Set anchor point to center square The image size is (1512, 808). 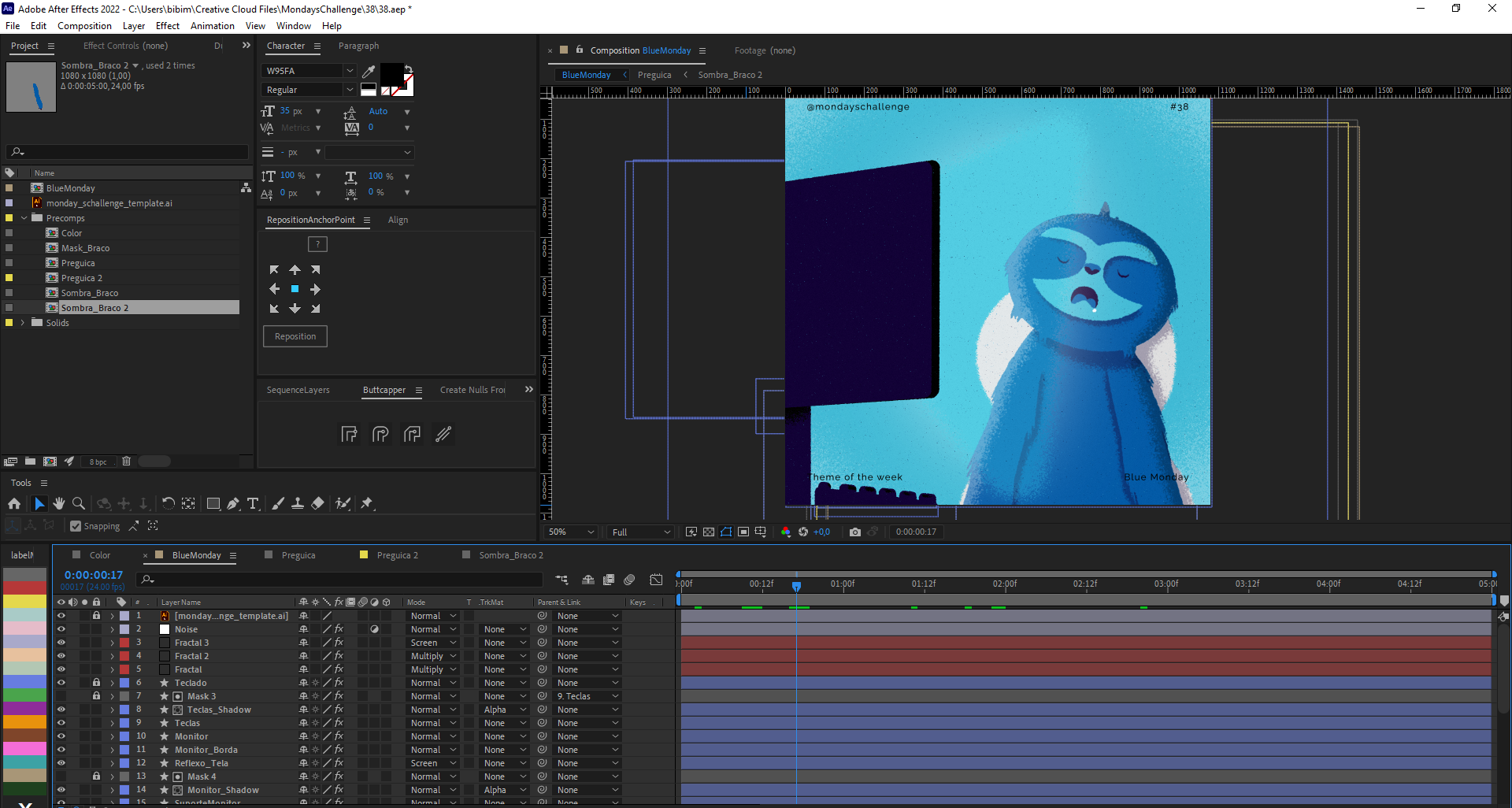tap(295, 289)
